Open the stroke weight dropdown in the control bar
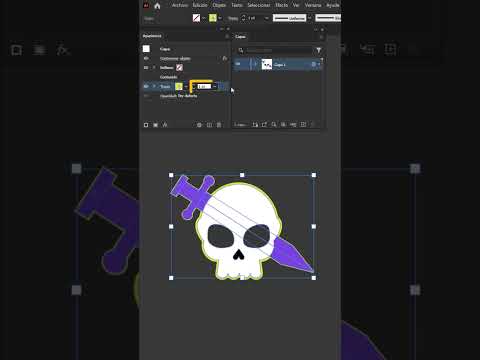 [x=266, y=18]
